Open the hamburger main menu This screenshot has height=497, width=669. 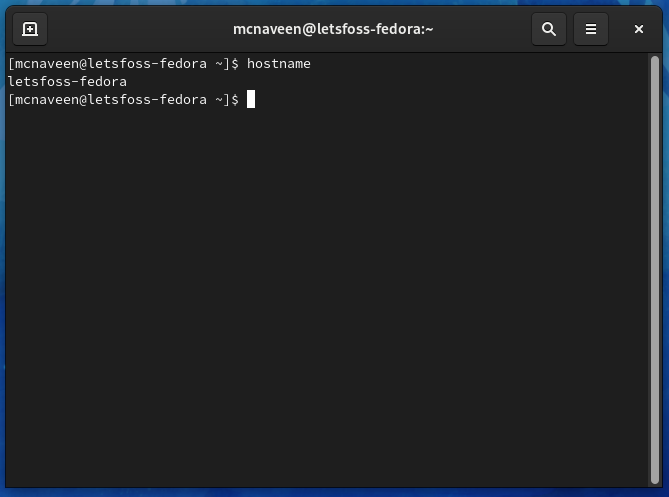(x=590, y=29)
